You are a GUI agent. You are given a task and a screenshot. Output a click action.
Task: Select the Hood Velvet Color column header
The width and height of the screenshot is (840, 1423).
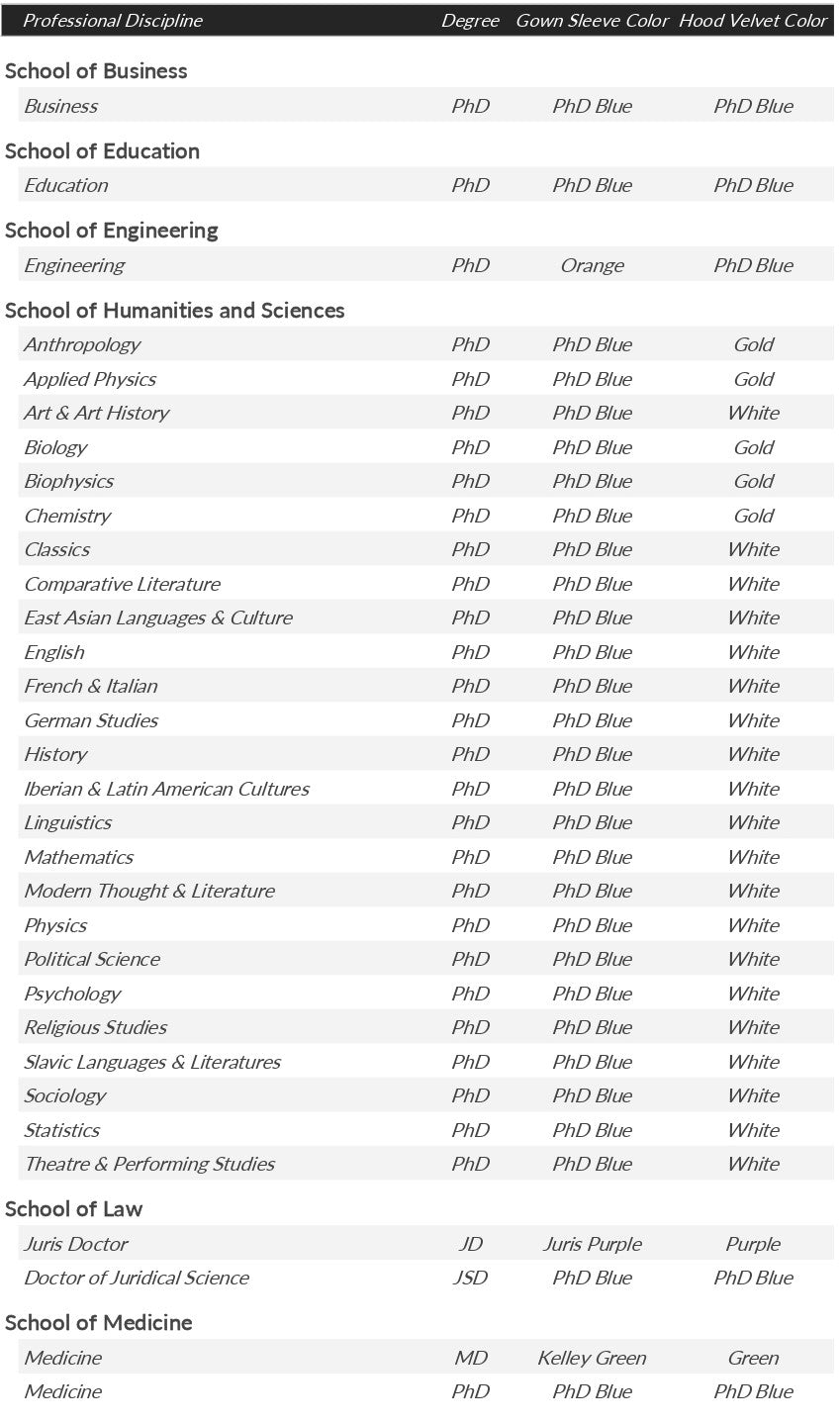(x=753, y=21)
